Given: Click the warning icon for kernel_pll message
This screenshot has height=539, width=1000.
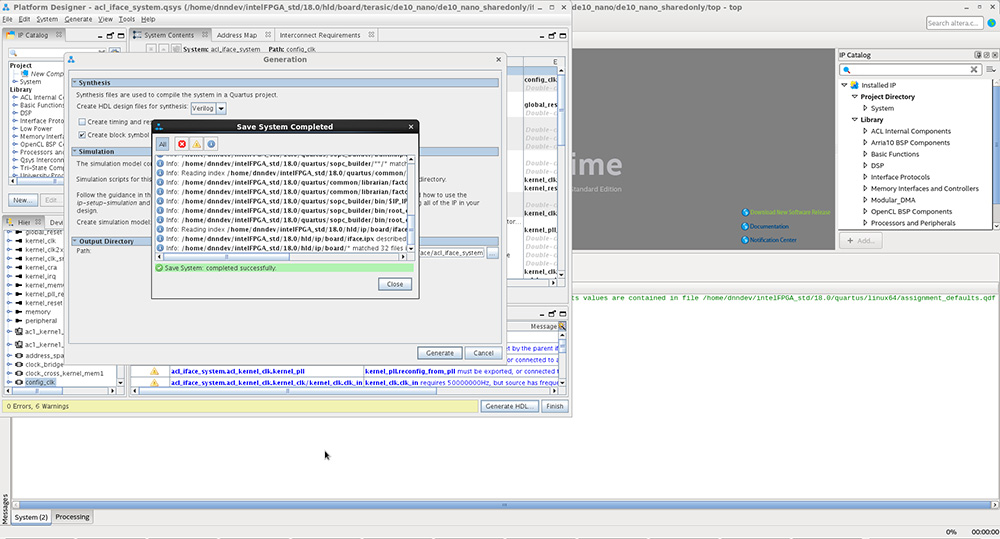Looking at the screenshot, I should click(x=154, y=371).
